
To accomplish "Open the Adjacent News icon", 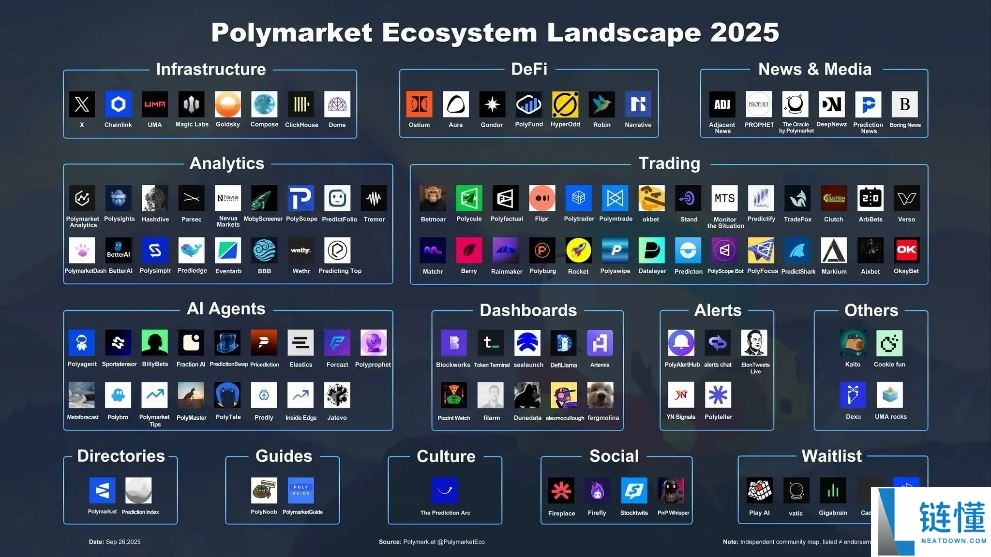I will 722,104.
